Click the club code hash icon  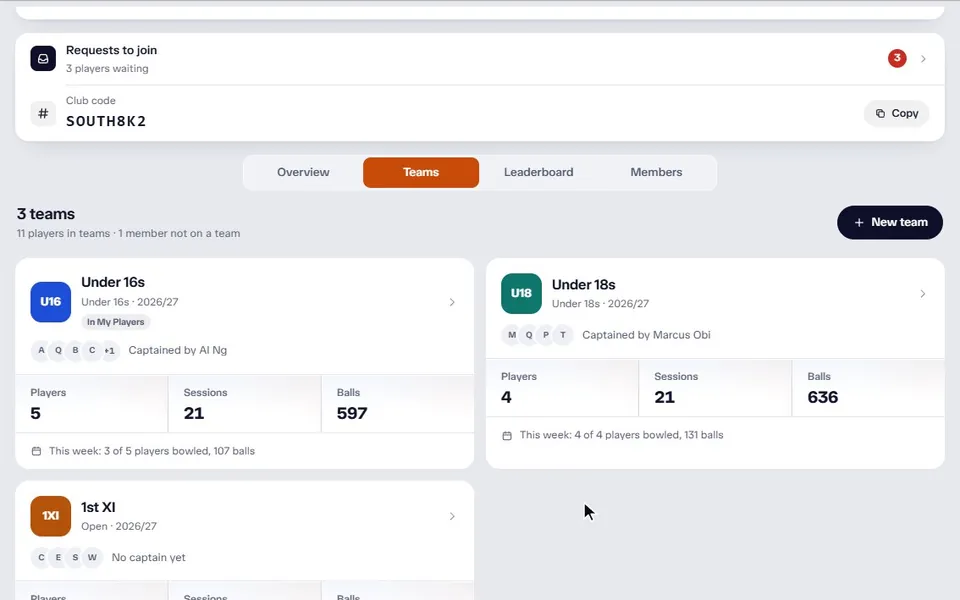tap(43, 113)
